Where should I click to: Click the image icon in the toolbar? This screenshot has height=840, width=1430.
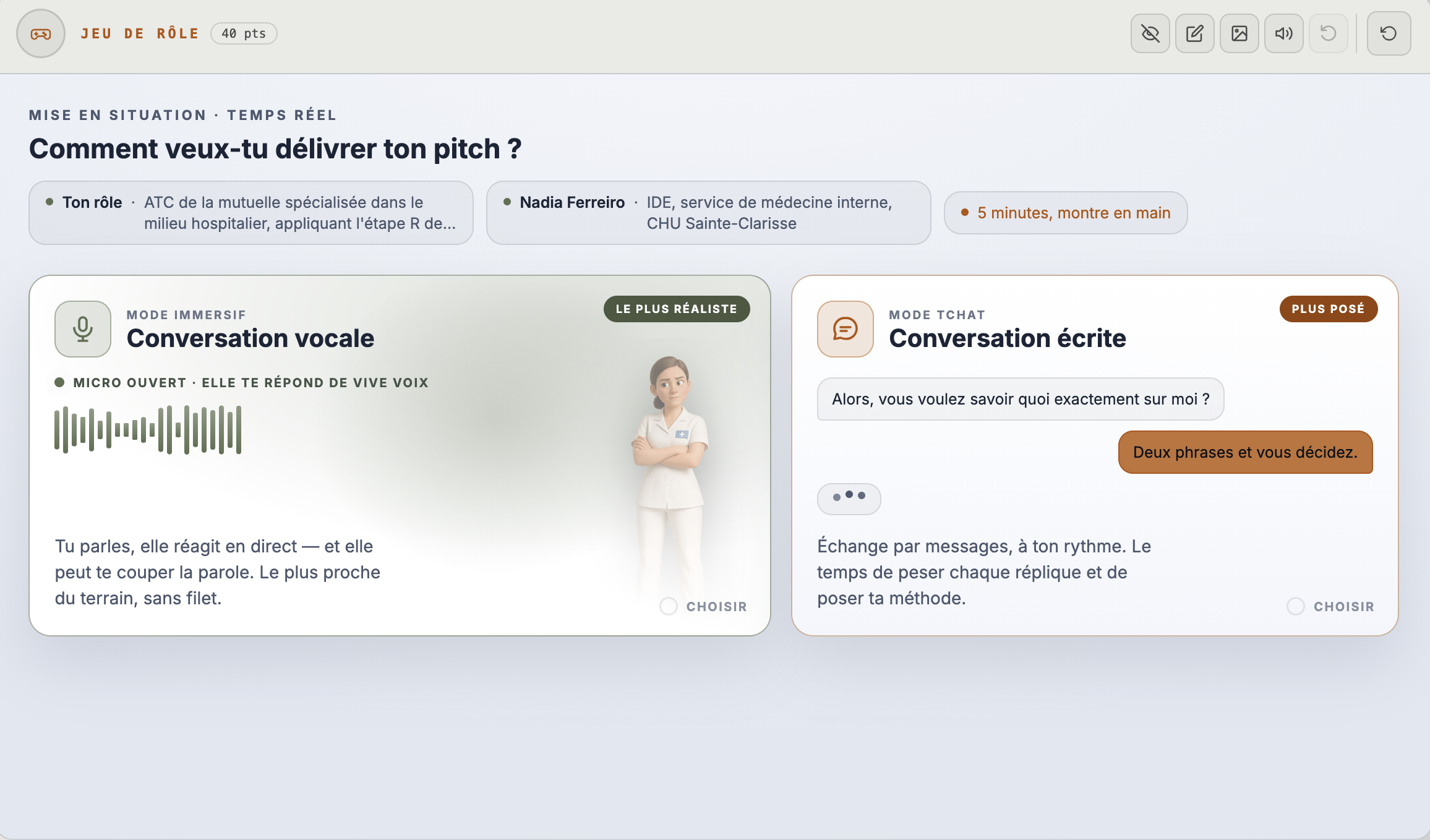tap(1239, 33)
